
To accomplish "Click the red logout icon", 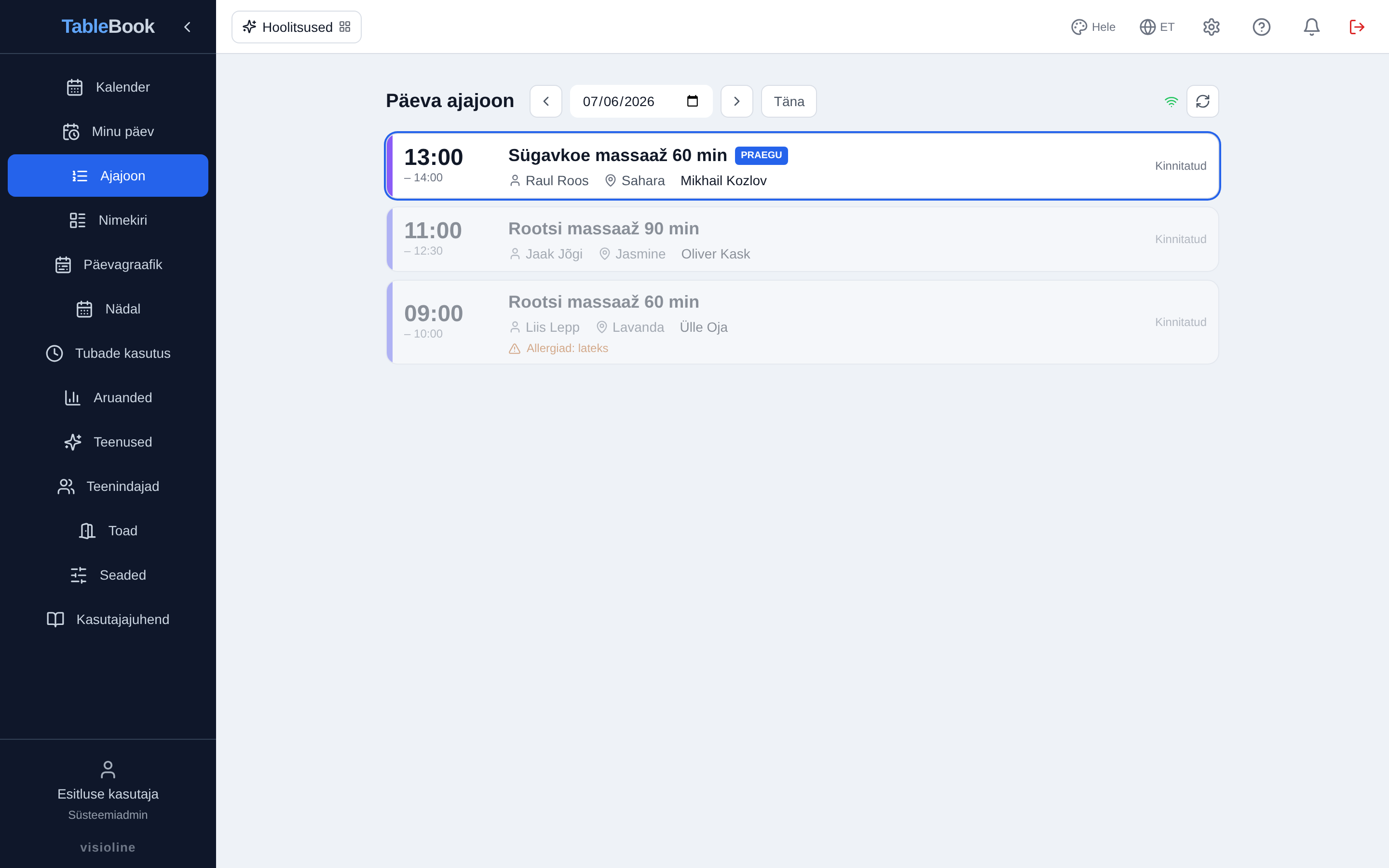I will pos(1357,27).
